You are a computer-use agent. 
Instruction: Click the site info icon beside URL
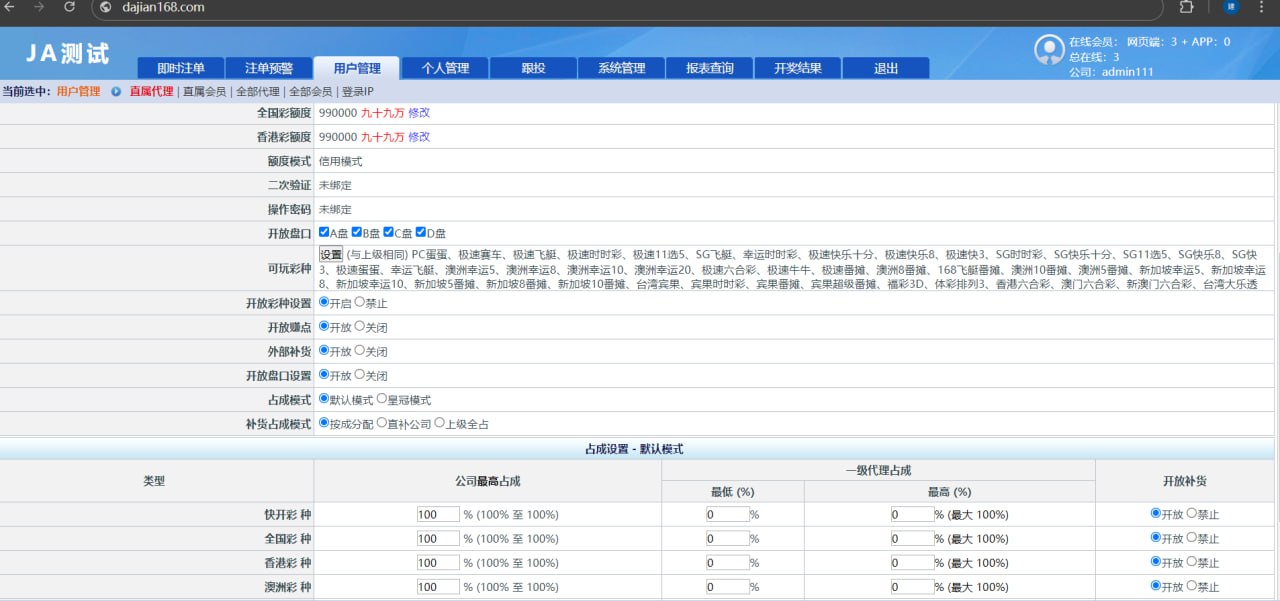(x=106, y=7)
